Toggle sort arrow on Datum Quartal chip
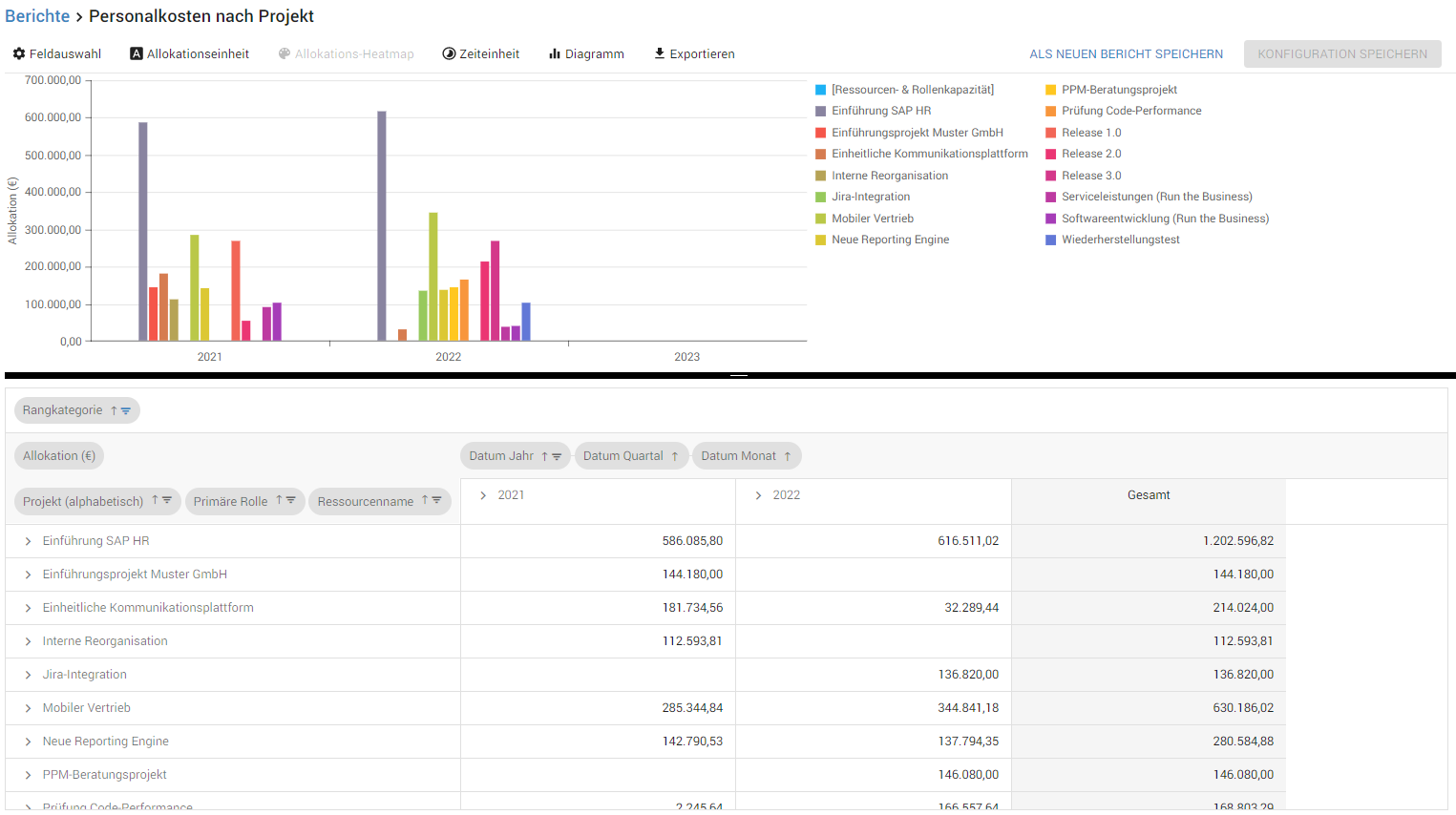The image size is (1456, 815). [x=675, y=456]
